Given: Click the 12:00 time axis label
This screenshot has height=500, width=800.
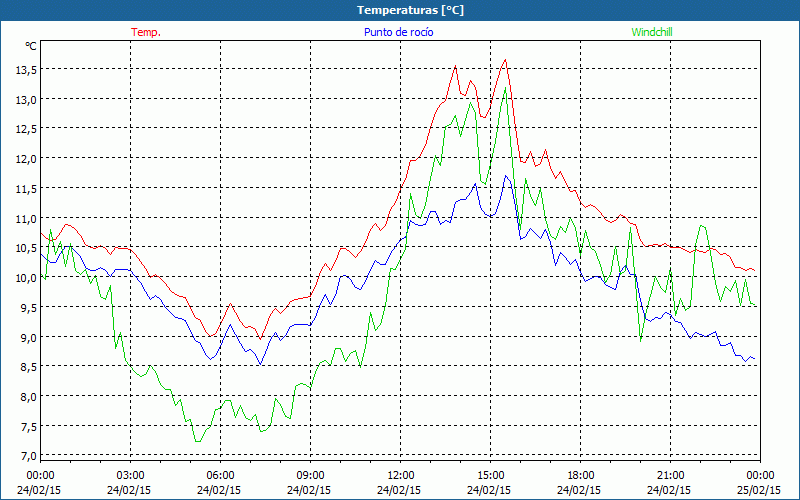Looking at the screenshot, I should click(x=401, y=476).
